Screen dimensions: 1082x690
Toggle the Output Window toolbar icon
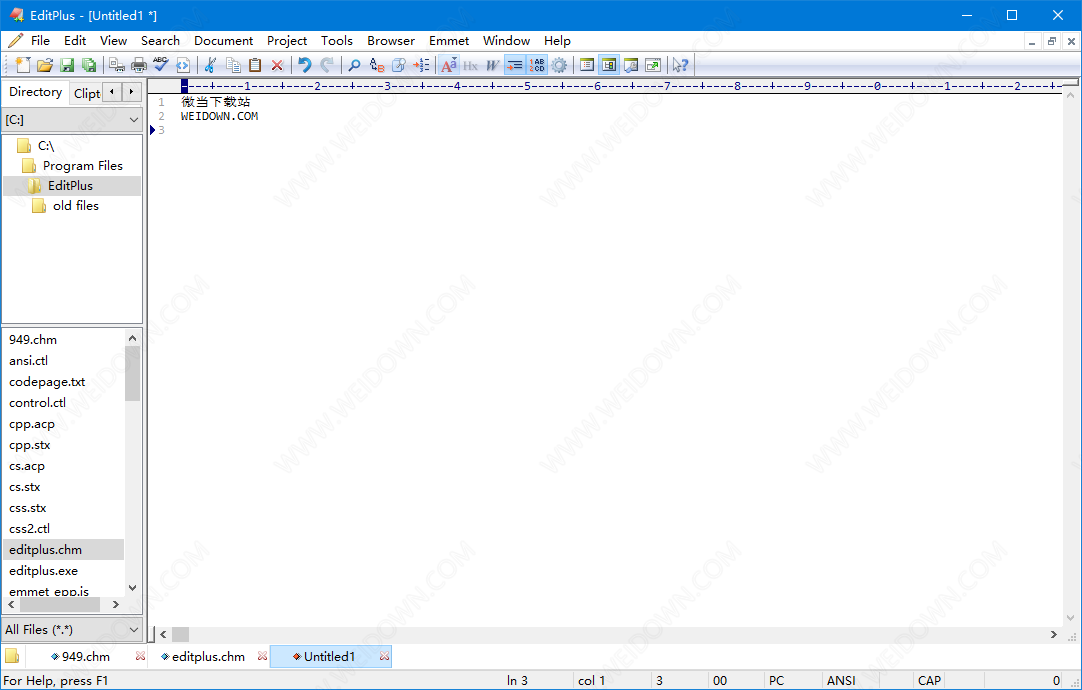pyautogui.click(x=631, y=65)
